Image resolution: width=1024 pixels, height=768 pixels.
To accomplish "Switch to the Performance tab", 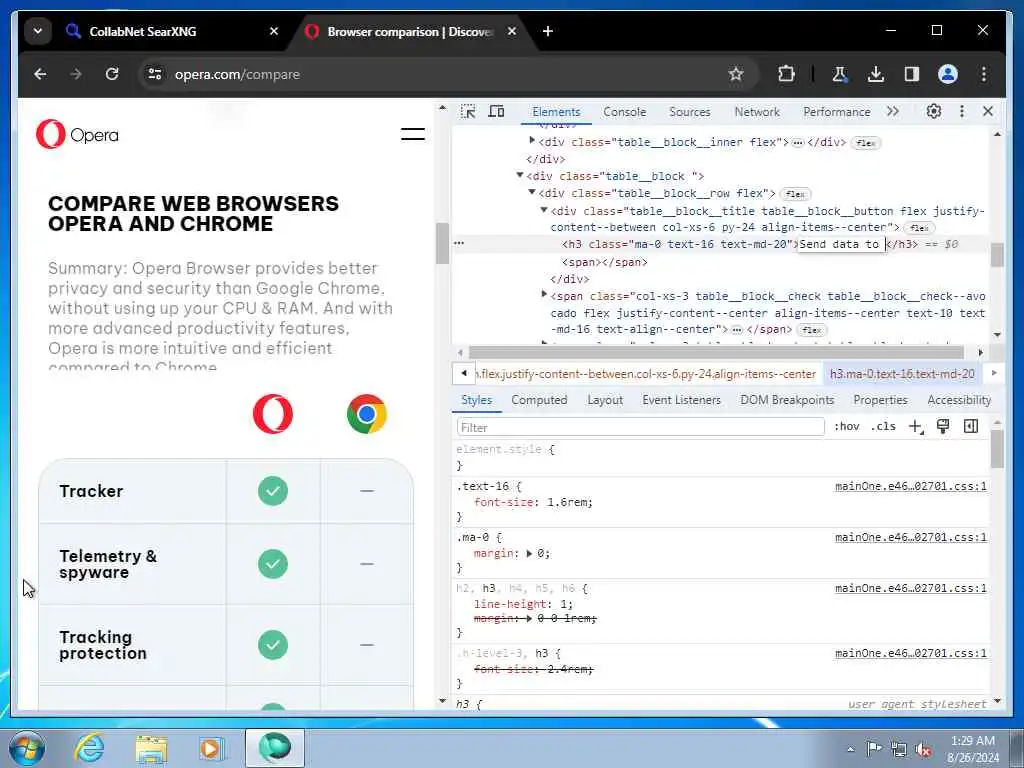I will point(837,112).
